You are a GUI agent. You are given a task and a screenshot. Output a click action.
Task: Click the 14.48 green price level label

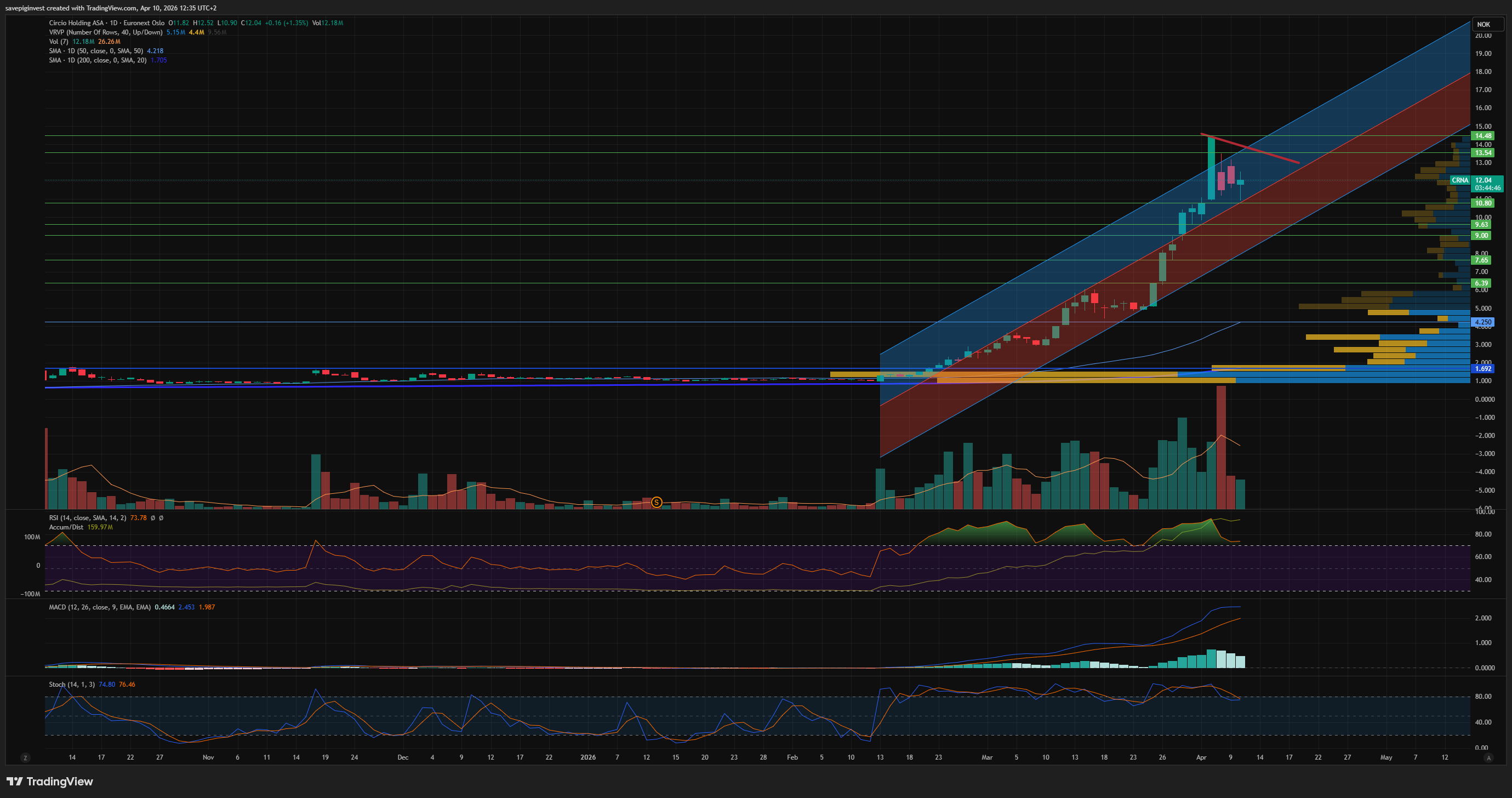pos(1484,135)
